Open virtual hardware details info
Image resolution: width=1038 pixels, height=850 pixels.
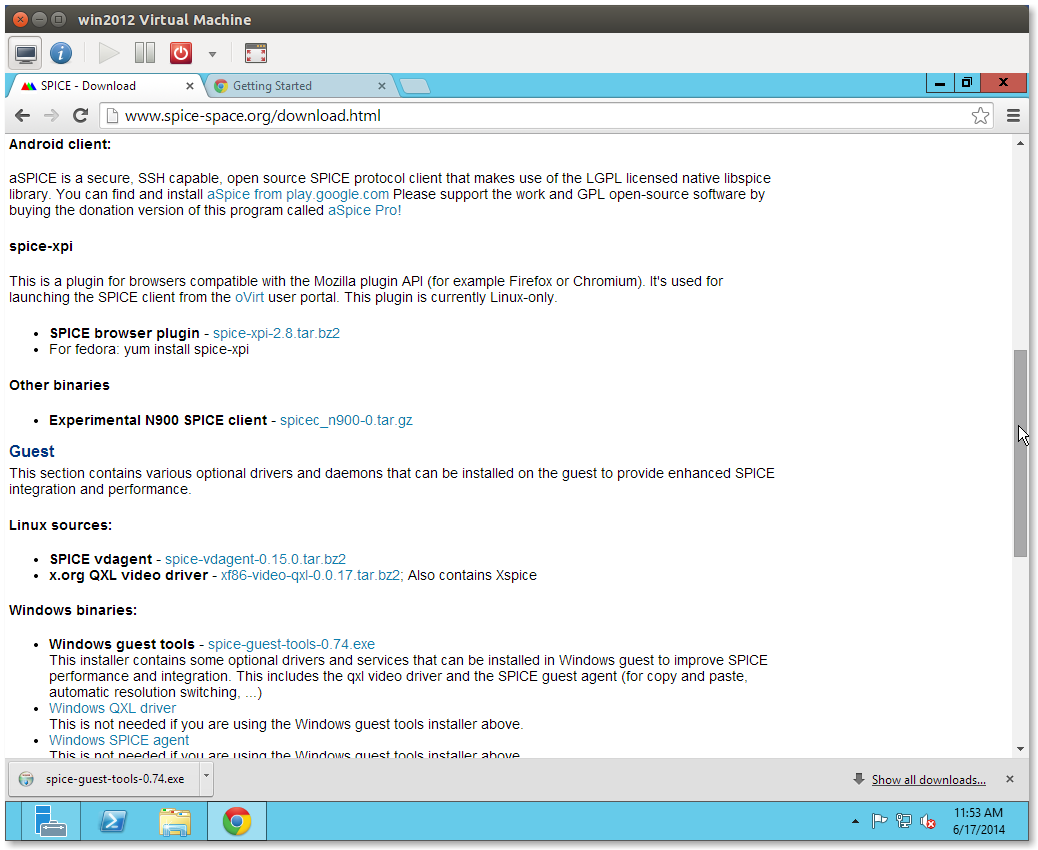pyautogui.click(x=61, y=54)
